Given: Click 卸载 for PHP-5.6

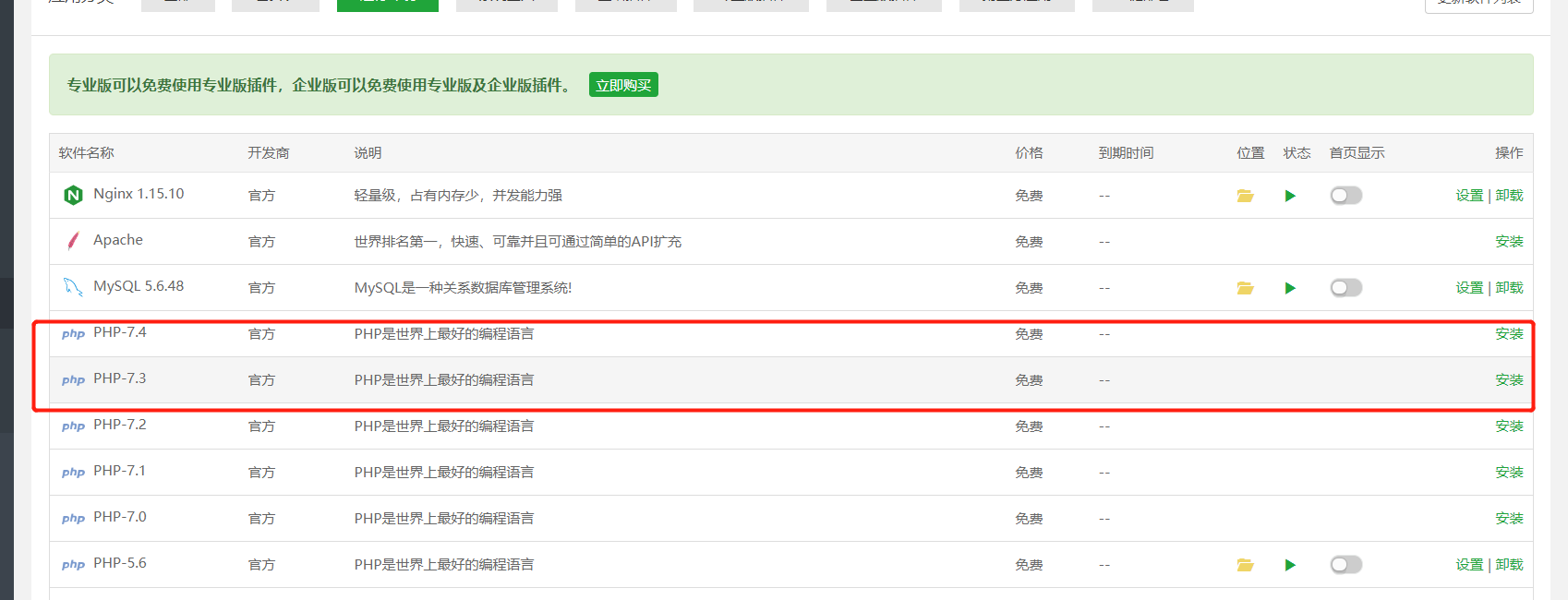Looking at the screenshot, I should tap(1509, 565).
